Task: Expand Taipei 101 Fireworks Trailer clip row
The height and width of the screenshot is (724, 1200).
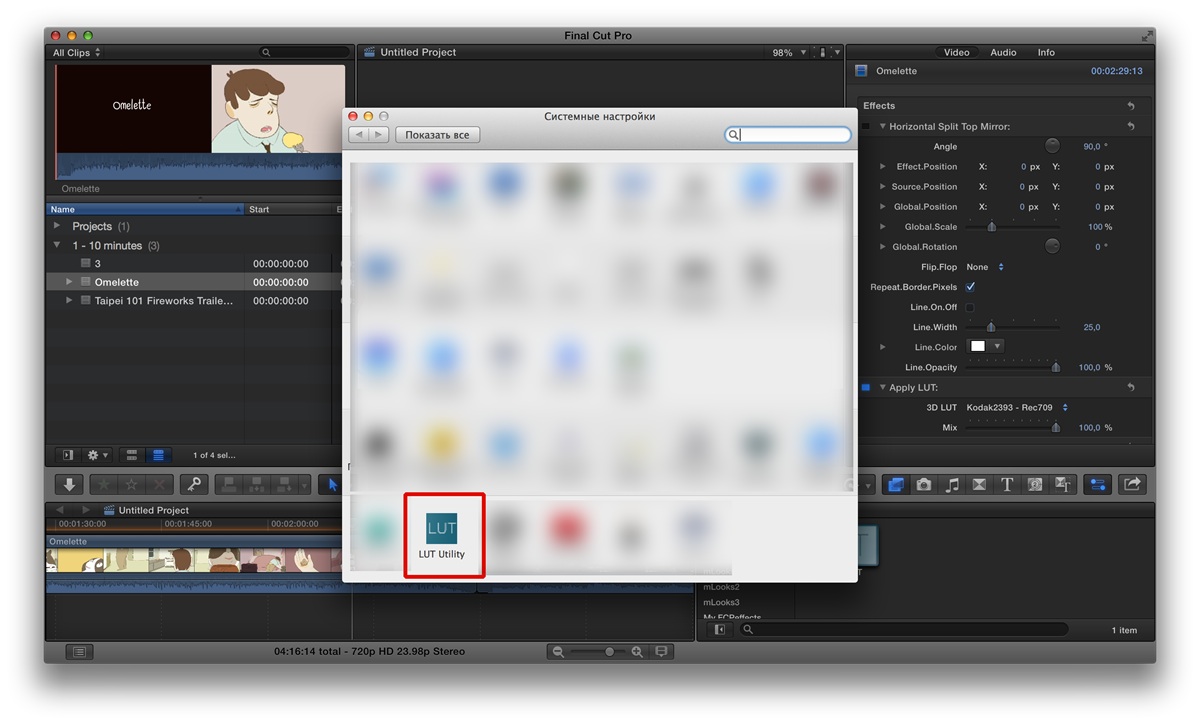Action: coord(69,300)
